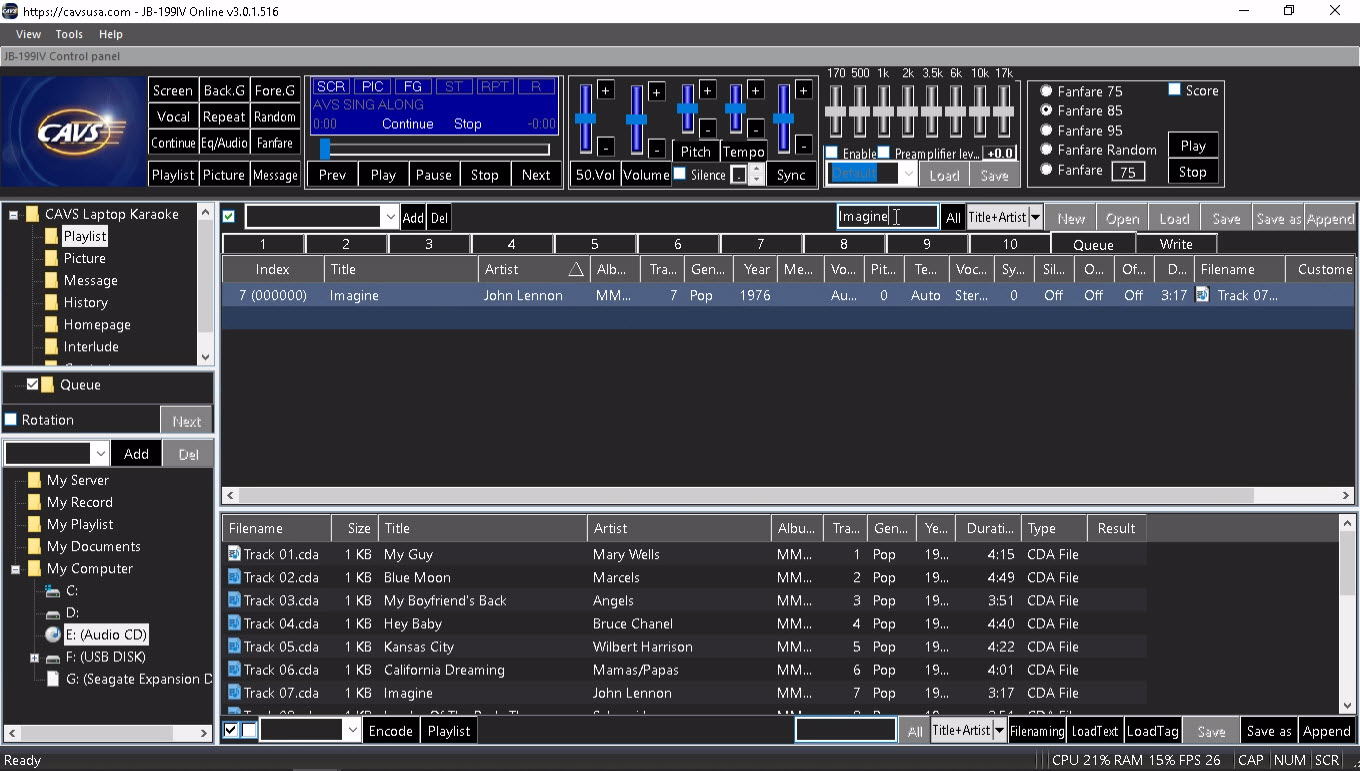Click the Pause playback button
Screen dimensions: 1360x771
[434, 174]
